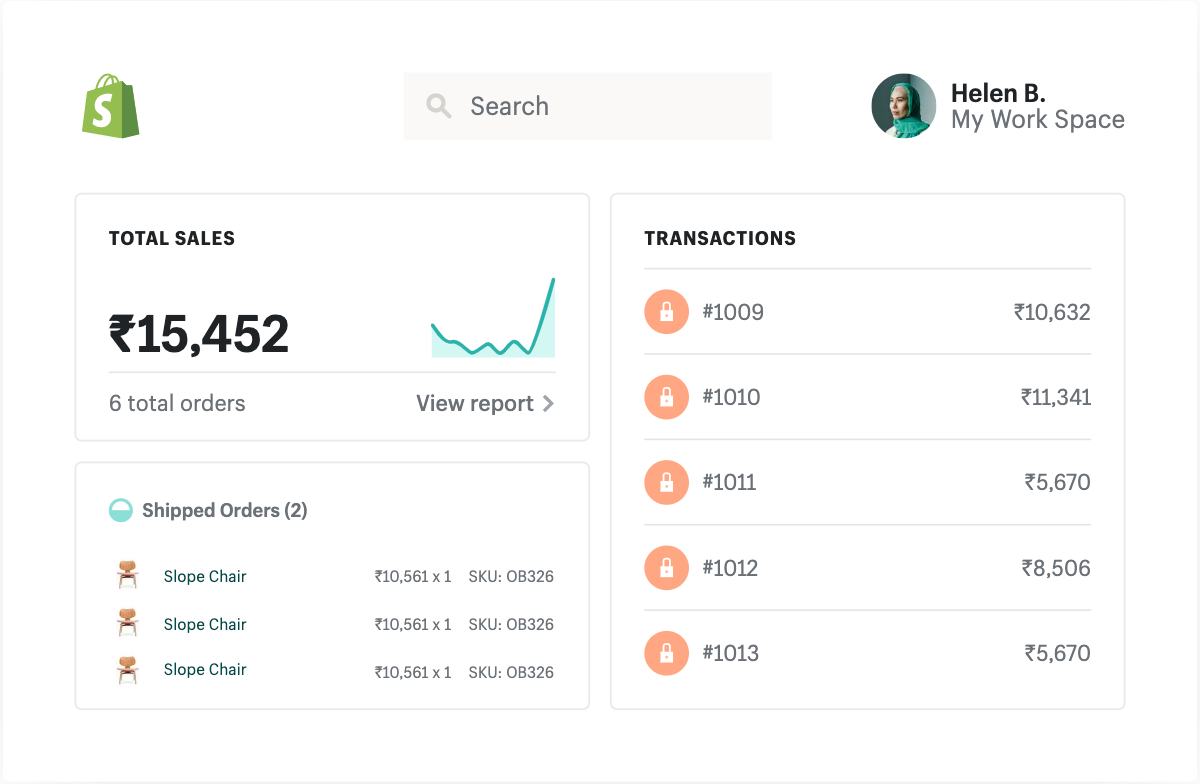Click the lock icon for order #1010

(x=666, y=397)
